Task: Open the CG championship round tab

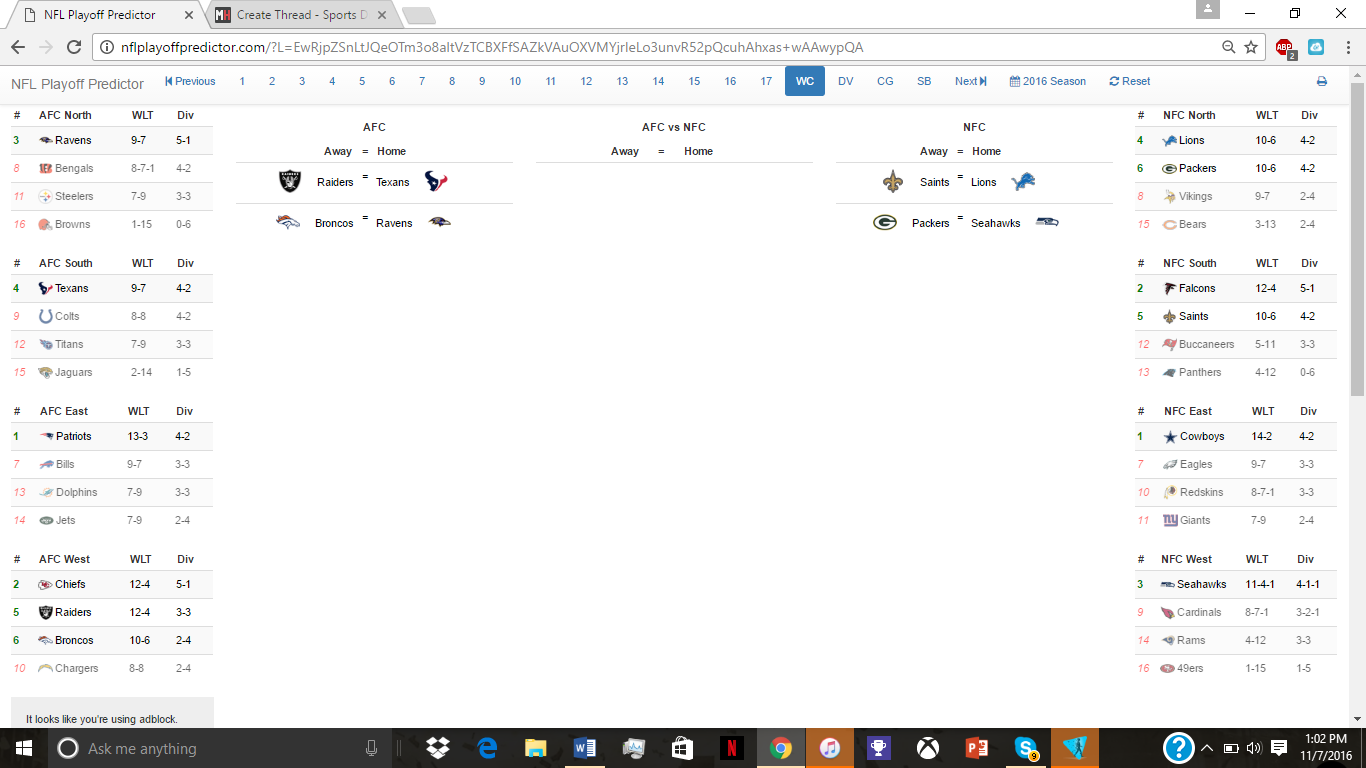Action: [885, 81]
